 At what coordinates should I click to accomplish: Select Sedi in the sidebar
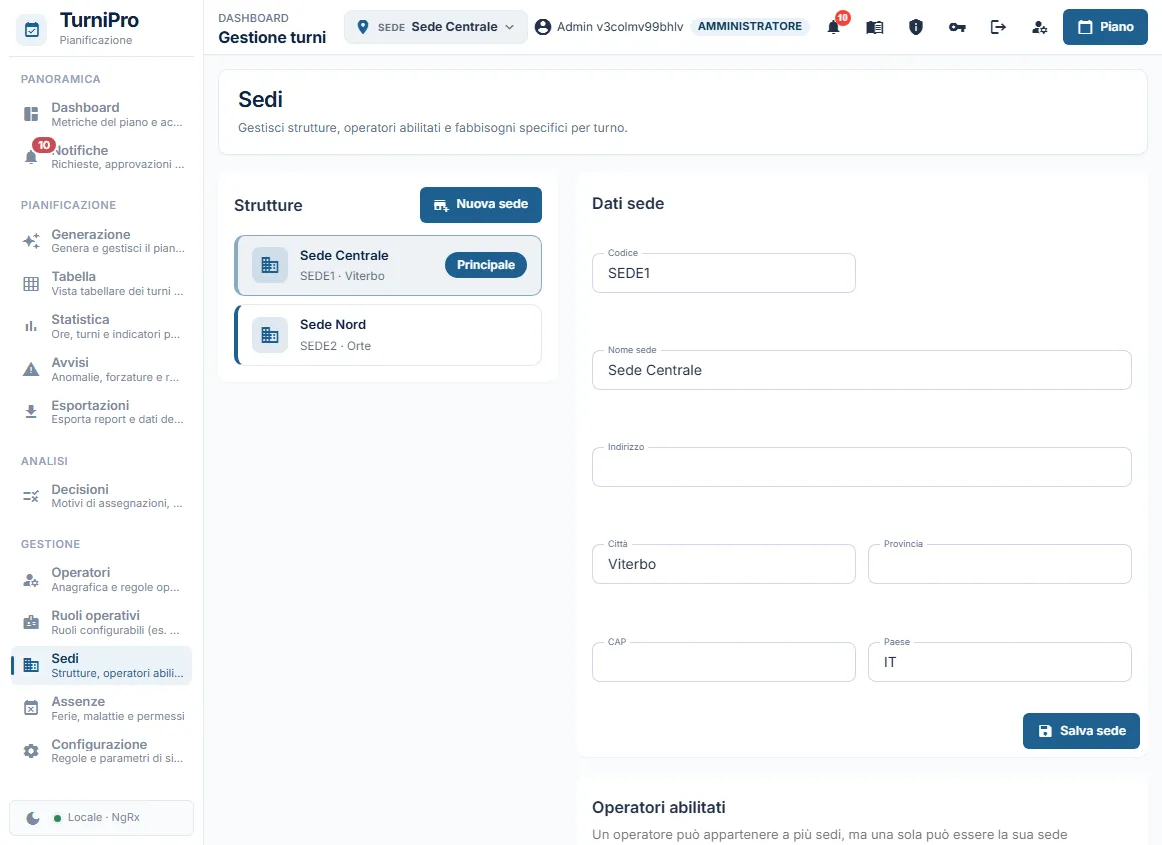[x=102, y=666]
